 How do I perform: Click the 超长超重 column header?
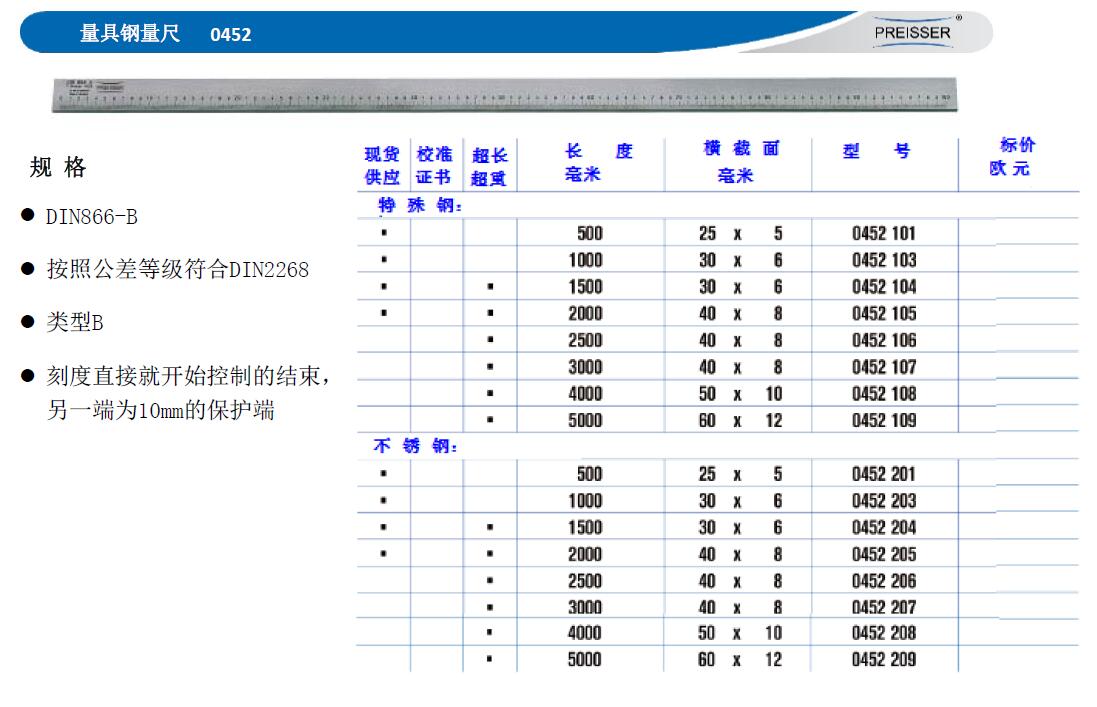pos(490,167)
